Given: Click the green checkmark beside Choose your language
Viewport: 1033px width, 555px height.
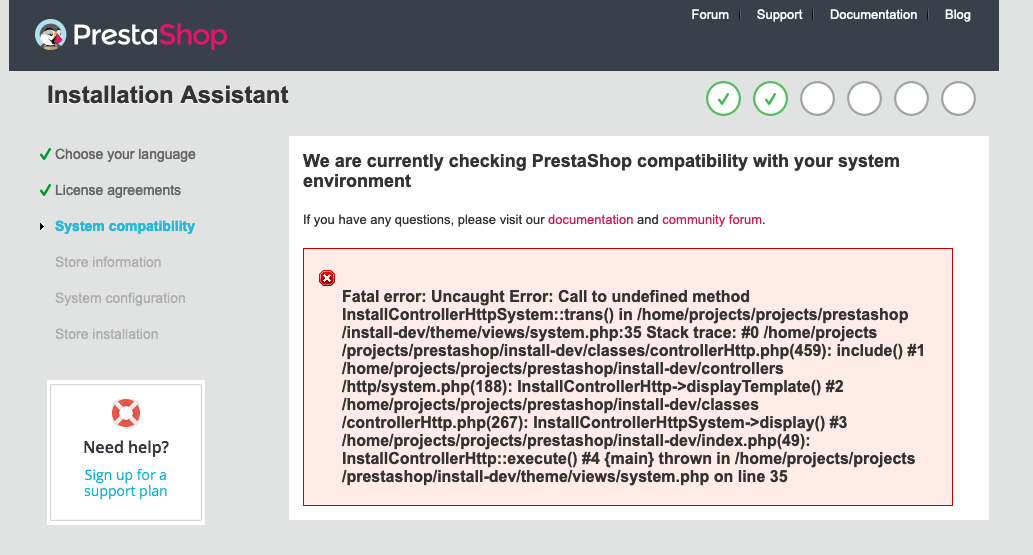Looking at the screenshot, I should pyautogui.click(x=45, y=154).
